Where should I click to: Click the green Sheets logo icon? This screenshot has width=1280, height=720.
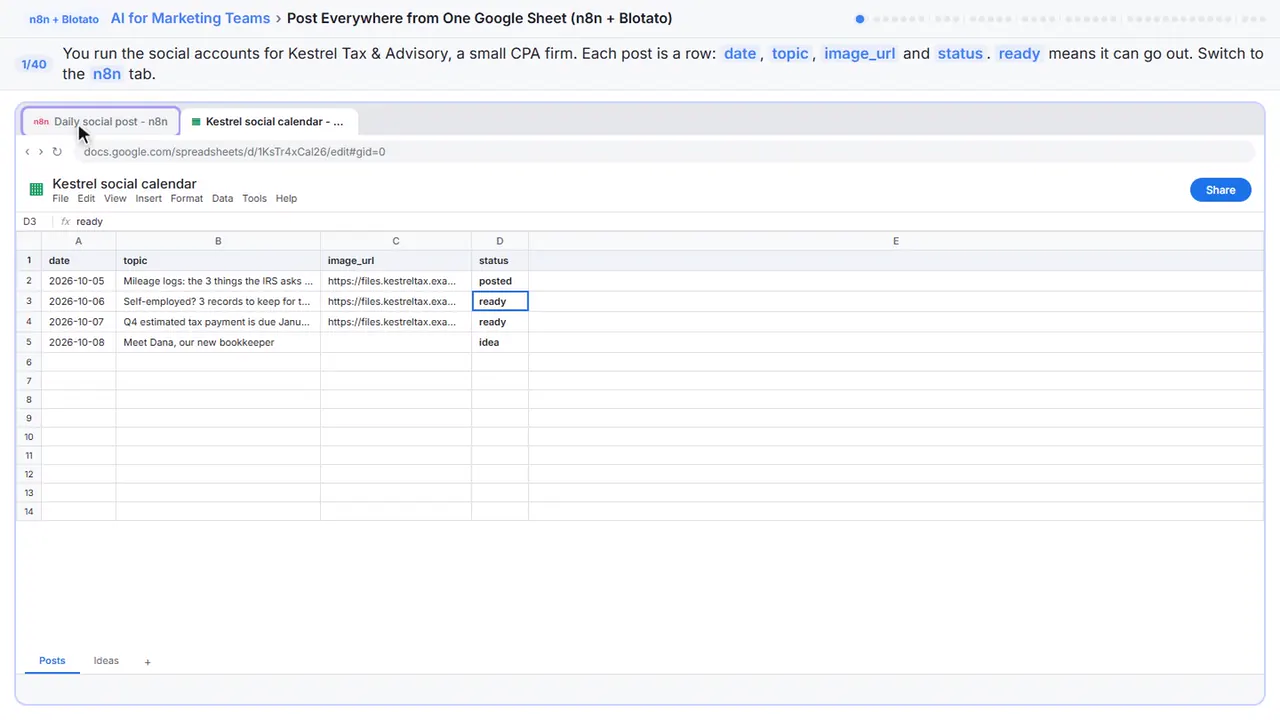[36, 189]
